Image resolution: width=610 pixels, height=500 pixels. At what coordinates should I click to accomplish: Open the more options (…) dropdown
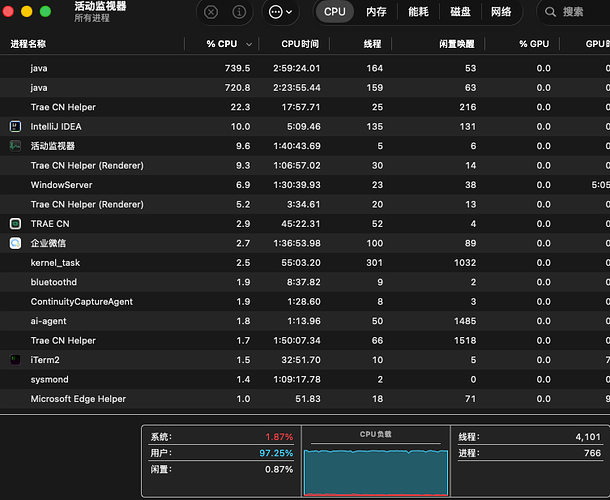coord(281,12)
